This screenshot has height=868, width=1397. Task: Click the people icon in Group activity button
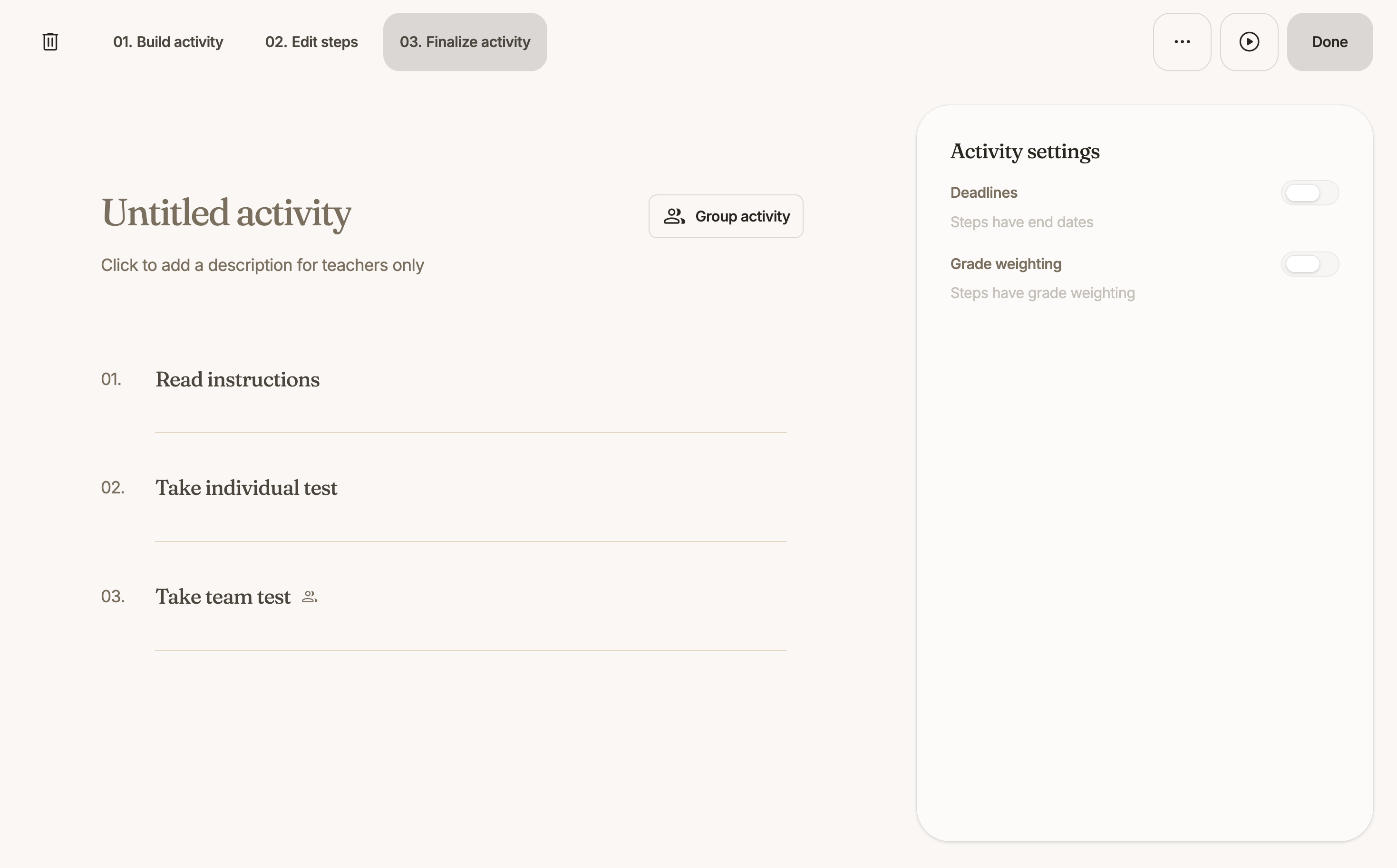pyautogui.click(x=674, y=216)
